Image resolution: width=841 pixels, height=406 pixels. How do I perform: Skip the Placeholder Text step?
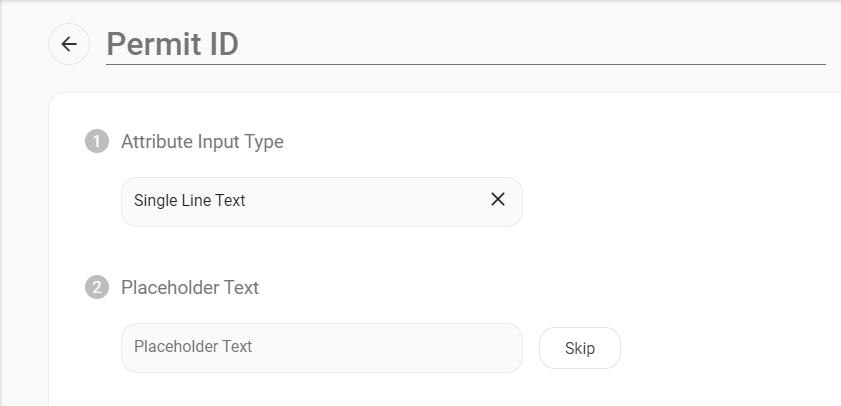[x=579, y=348]
